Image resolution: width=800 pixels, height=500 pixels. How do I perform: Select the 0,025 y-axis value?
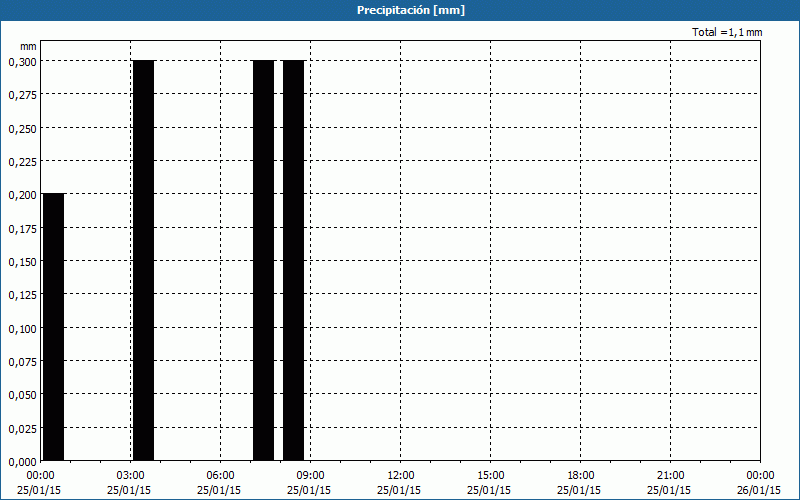coord(22,429)
